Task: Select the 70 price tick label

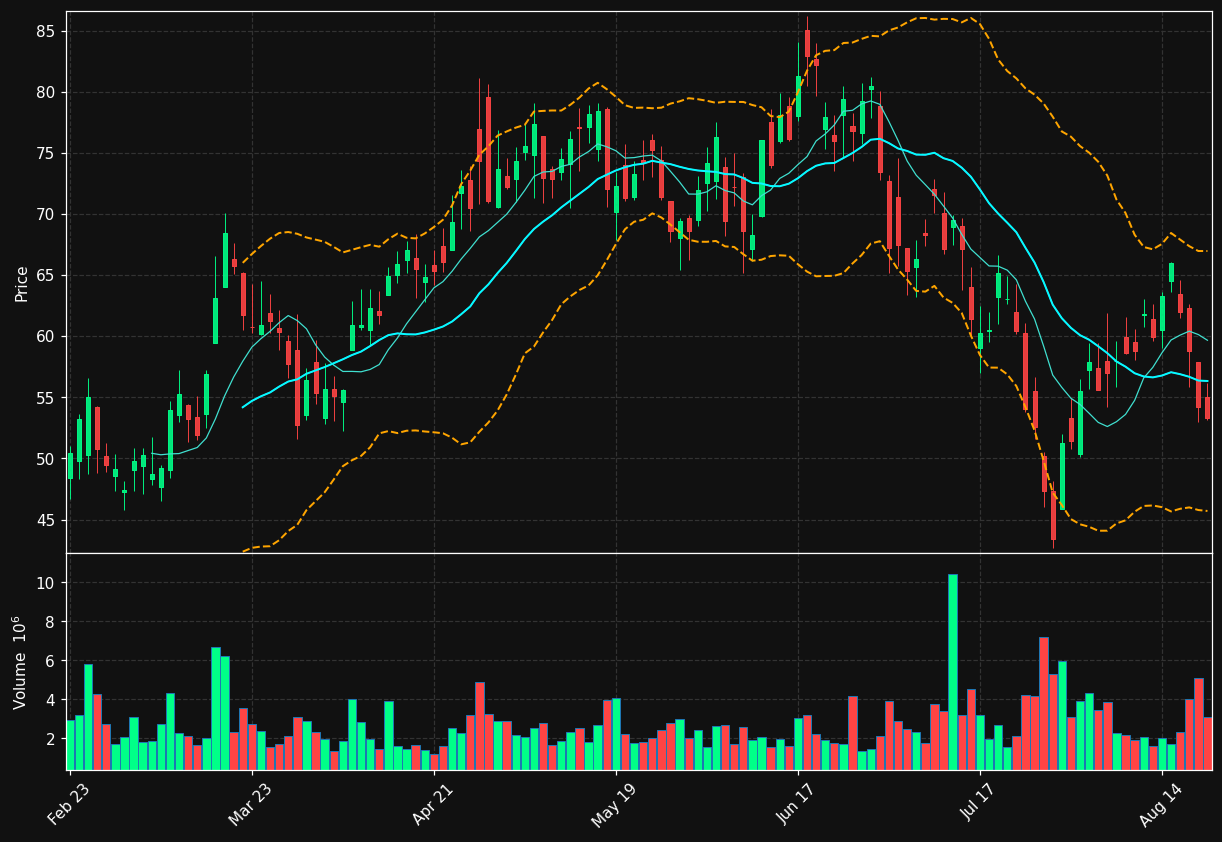Action: (45, 214)
